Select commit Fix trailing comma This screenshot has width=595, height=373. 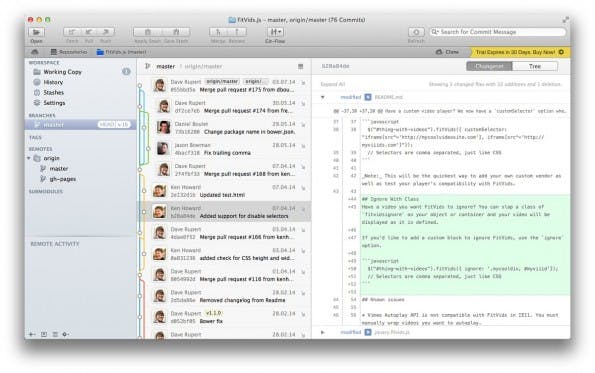(224, 149)
